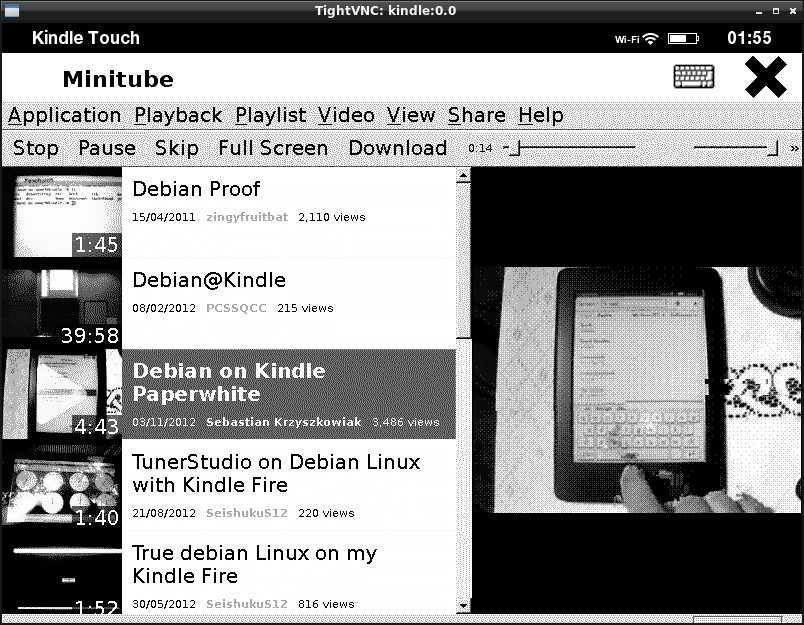Click the 220 views text
804x625 pixels.
coord(326,513)
